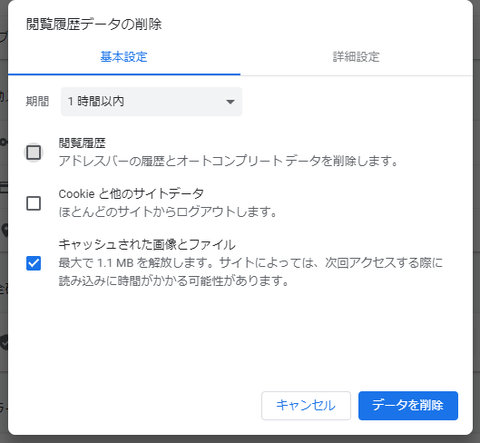Switch to the 基本設定 tab
Image resolution: width=480 pixels, height=443 pixels.
(x=124, y=57)
